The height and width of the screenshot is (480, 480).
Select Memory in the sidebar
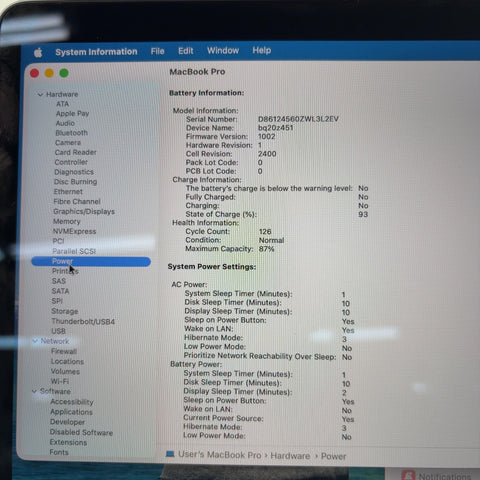point(67,221)
